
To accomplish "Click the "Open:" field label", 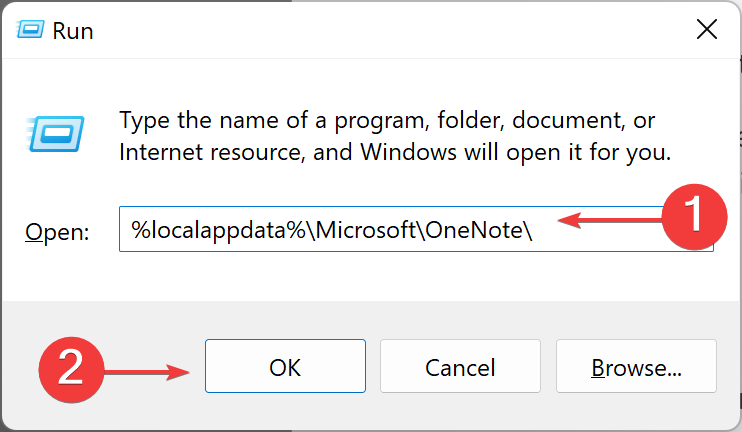I will point(57,232).
